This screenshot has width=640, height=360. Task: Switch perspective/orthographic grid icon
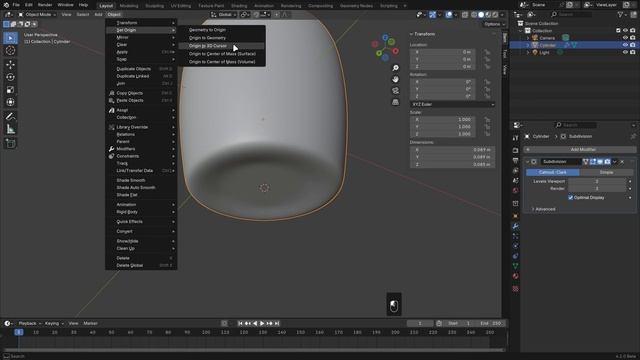click(395, 102)
